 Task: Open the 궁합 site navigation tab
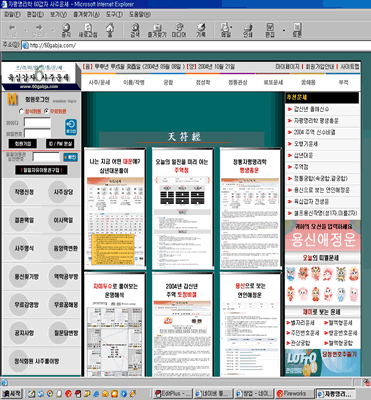[168, 82]
